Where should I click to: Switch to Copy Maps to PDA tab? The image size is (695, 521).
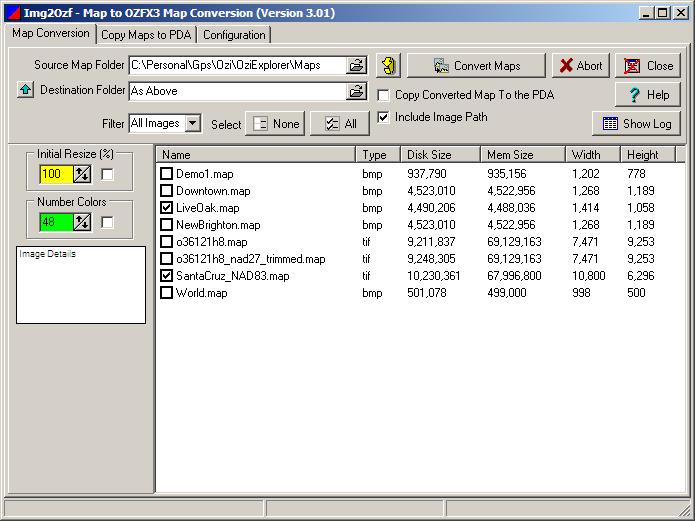coord(146,35)
